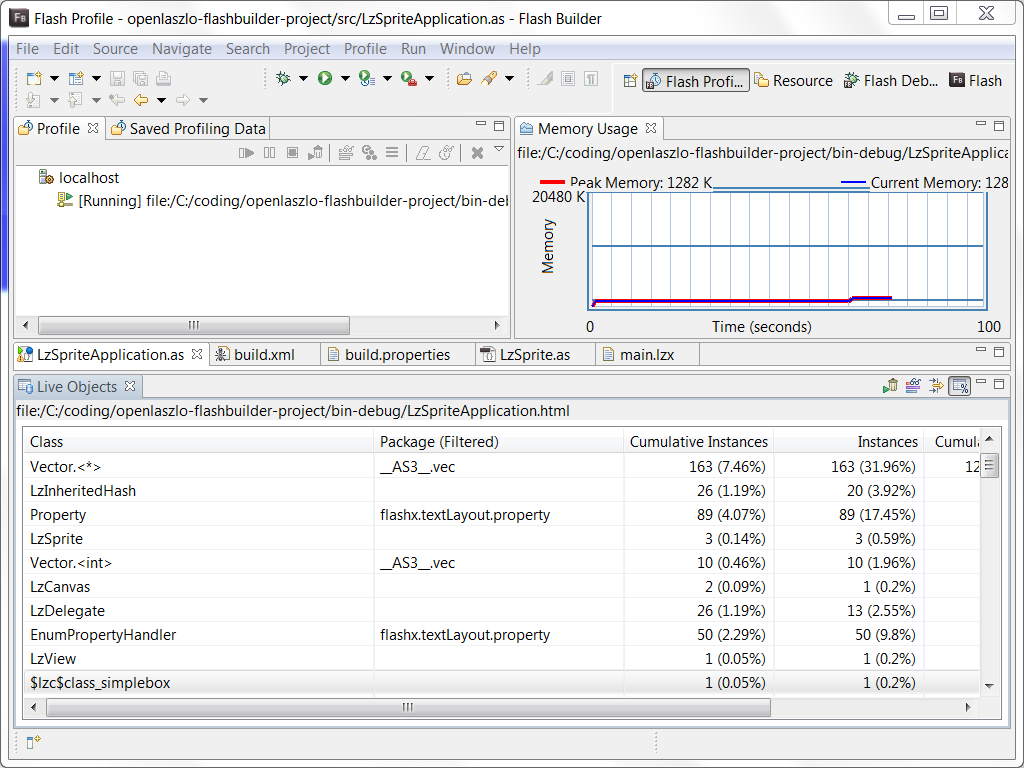Click the Delete (X) icon in Profile view
1024x768 pixels.
[x=477, y=153]
